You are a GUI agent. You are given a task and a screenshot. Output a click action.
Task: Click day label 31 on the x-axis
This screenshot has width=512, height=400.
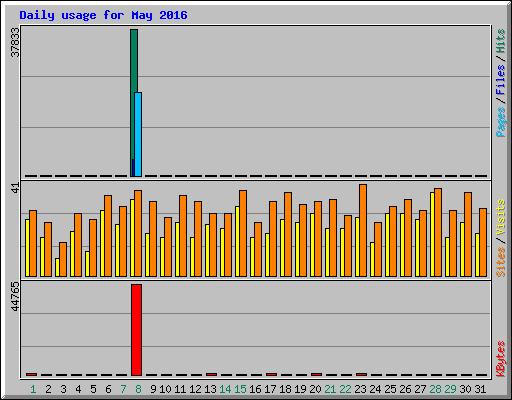click(x=480, y=389)
